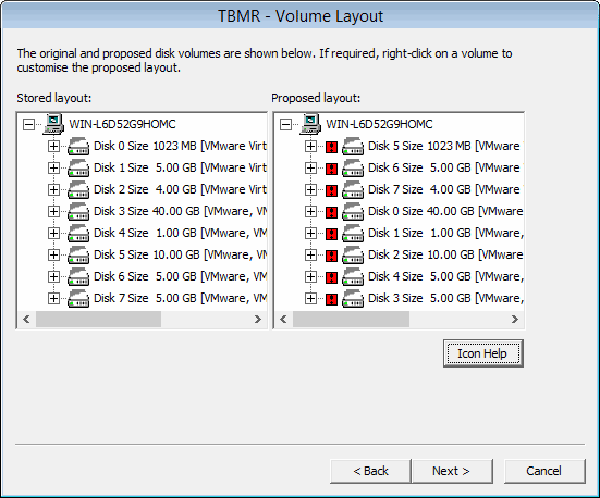The image size is (600, 498).
Task: Click red warning icon on proposed Disk 1 1.00 GB
Action: tap(332, 234)
